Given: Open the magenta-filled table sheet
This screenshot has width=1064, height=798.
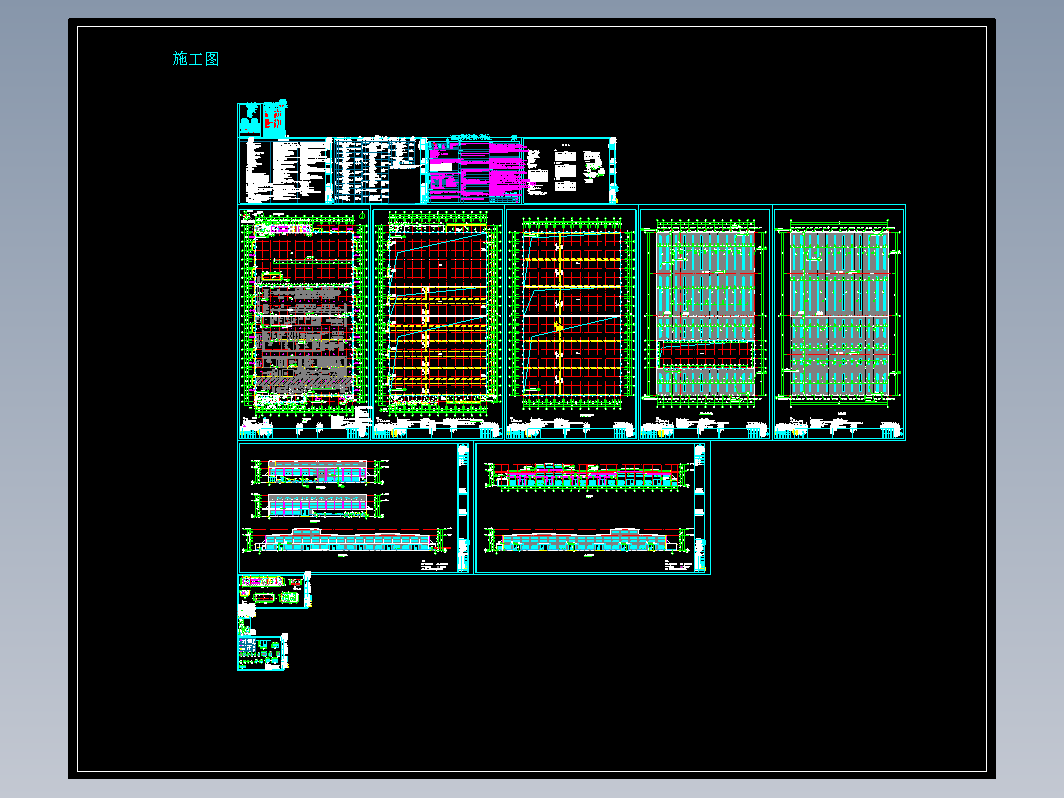Looking at the screenshot, I should (474, 170).
